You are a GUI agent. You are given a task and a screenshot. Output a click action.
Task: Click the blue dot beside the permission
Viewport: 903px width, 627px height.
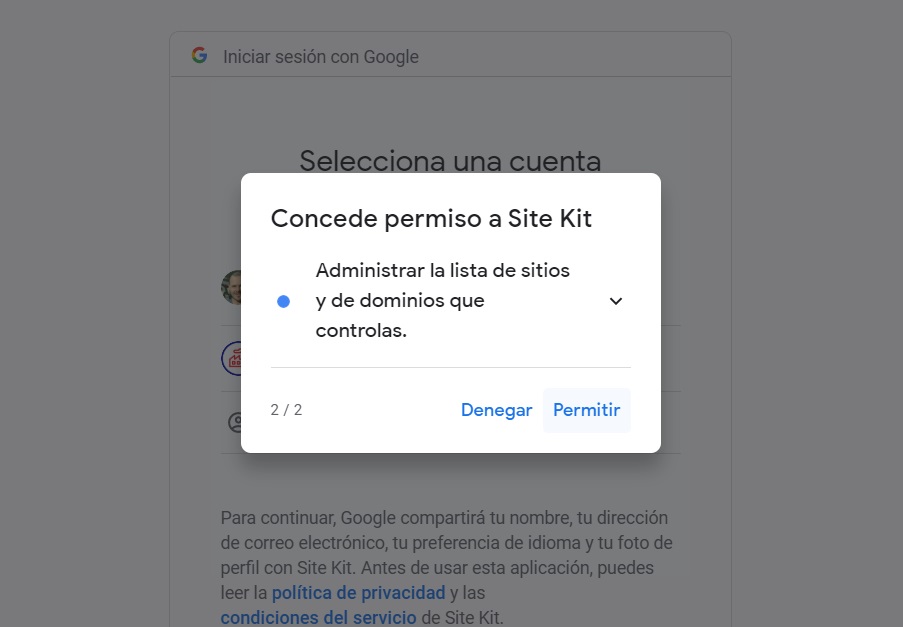pos(283,301)
